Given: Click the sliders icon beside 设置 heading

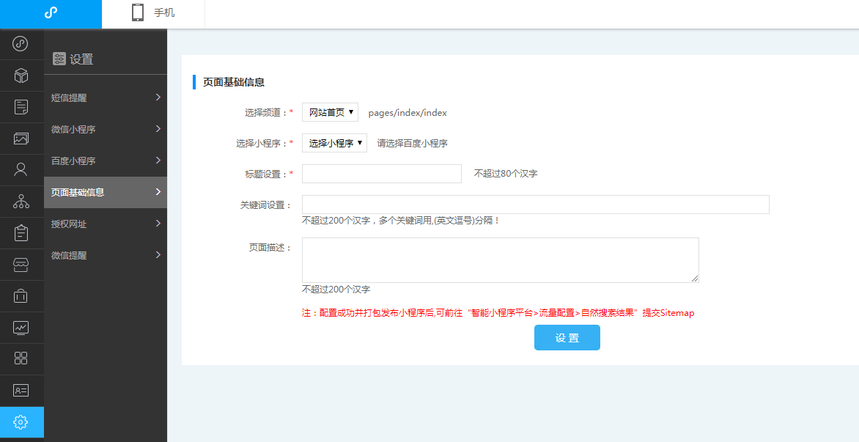Looking at the screenshot, I should click(x=59, y=59).
